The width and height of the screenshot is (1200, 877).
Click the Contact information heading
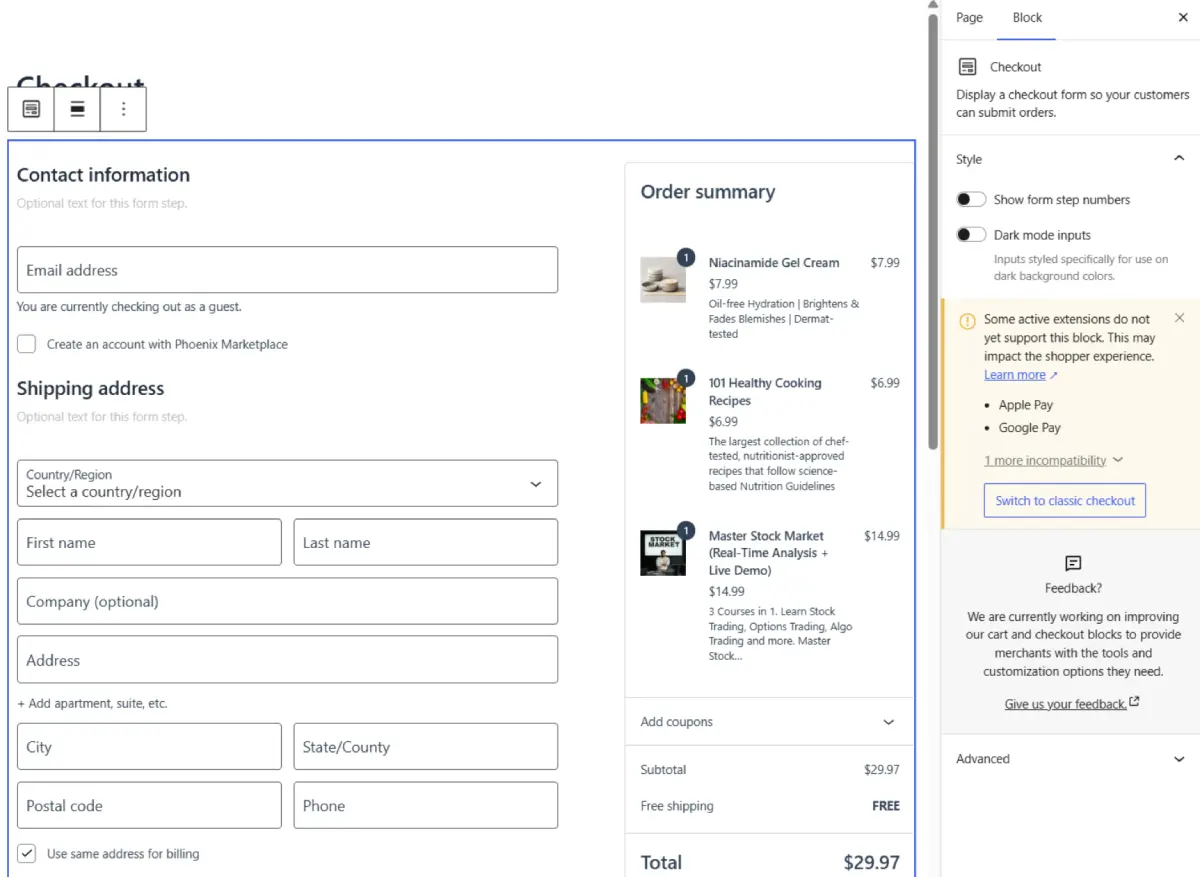click(x=103, y=175)
